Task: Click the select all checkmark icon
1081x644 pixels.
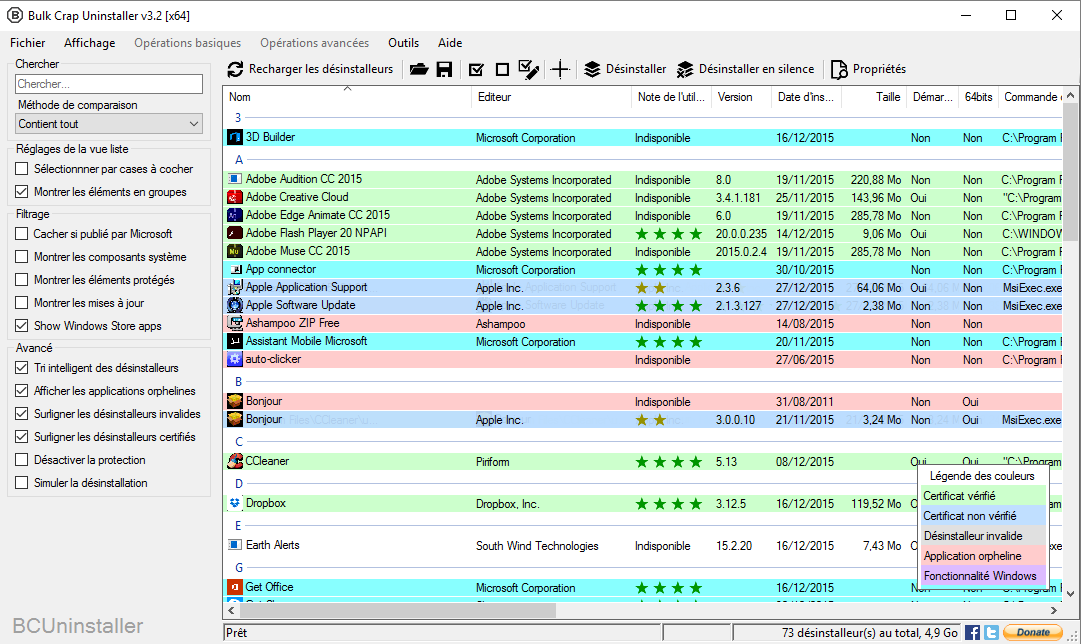Action: (476, 70)
